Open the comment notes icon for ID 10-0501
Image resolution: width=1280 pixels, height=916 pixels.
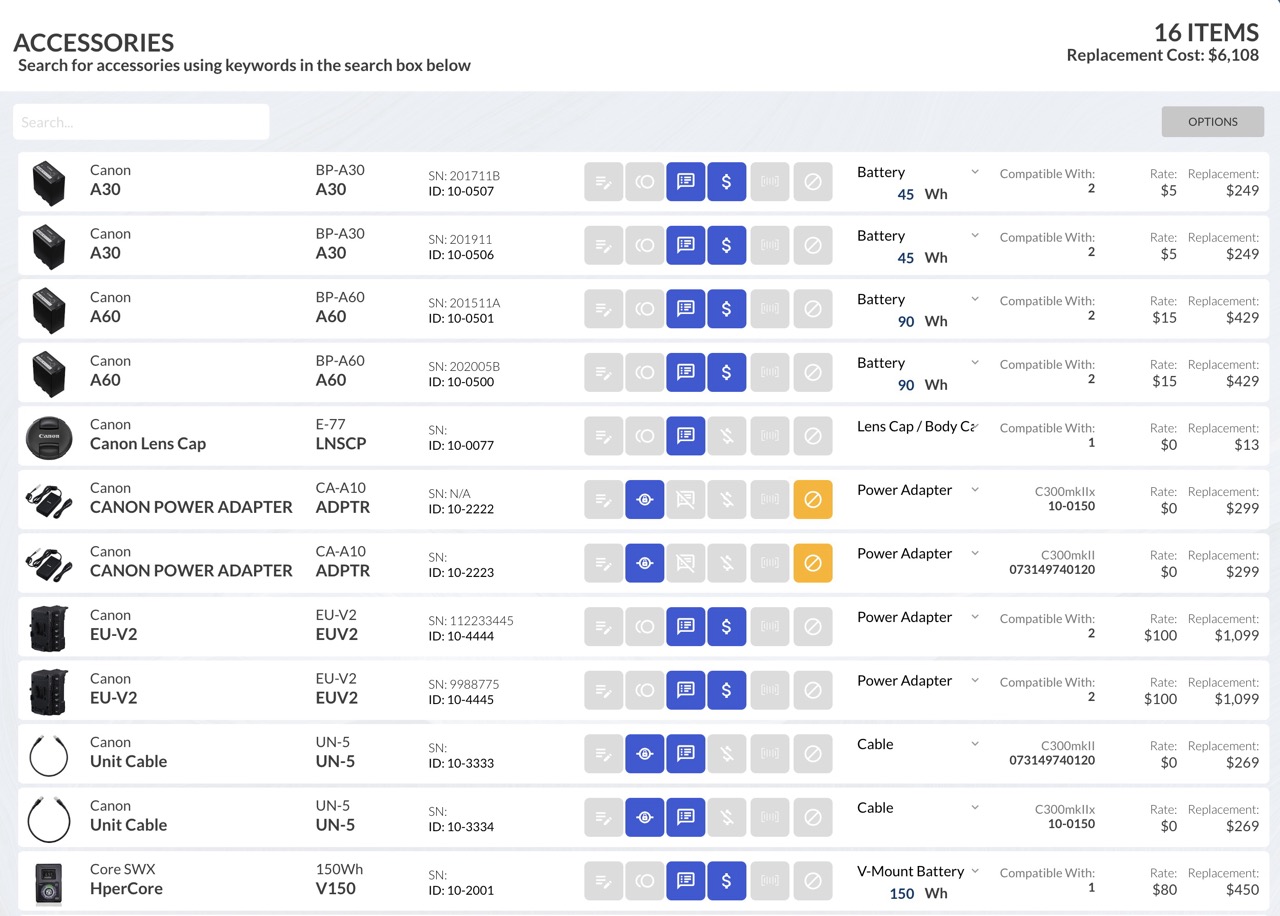point(686,309)
